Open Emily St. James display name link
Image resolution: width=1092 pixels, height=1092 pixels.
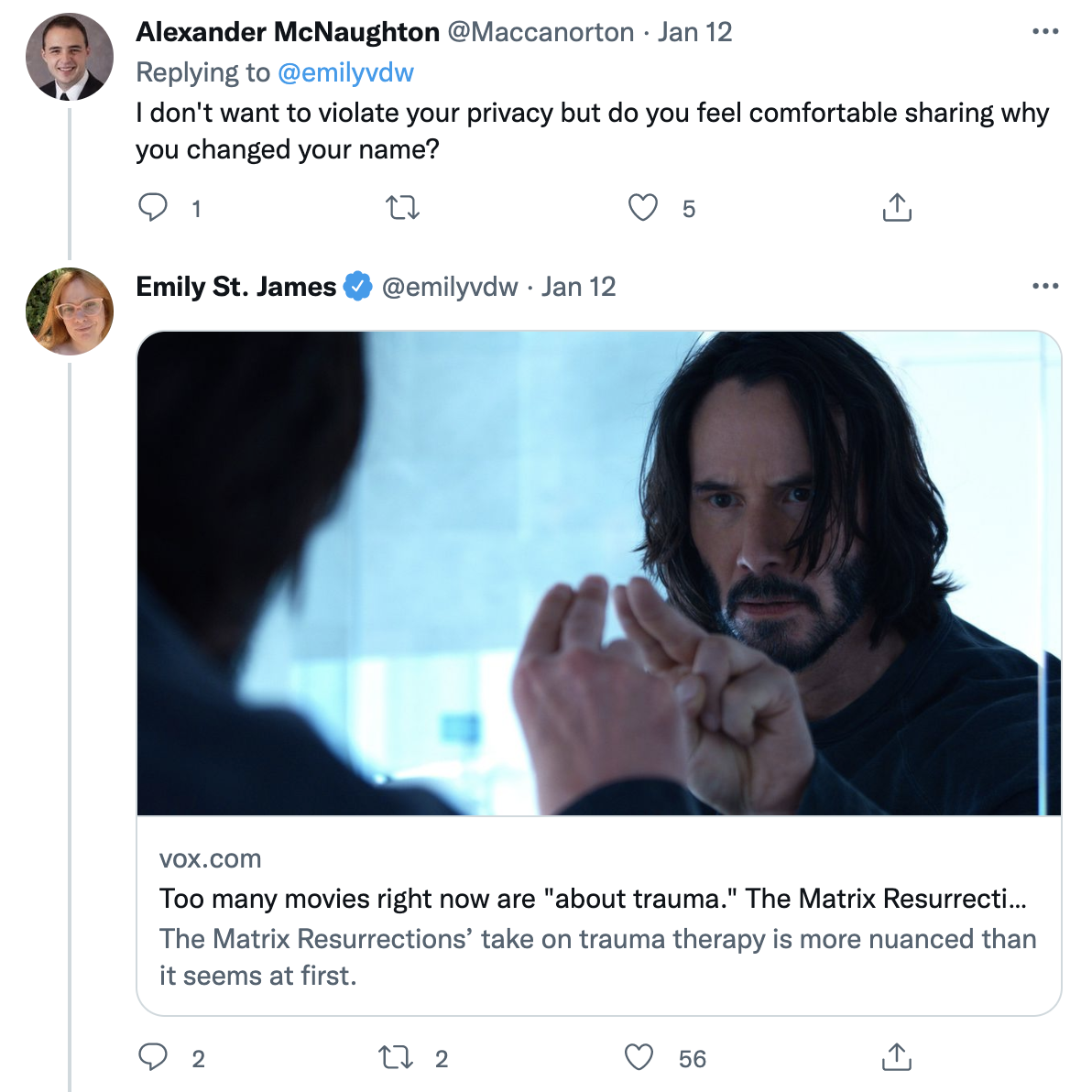pos(235,287)
